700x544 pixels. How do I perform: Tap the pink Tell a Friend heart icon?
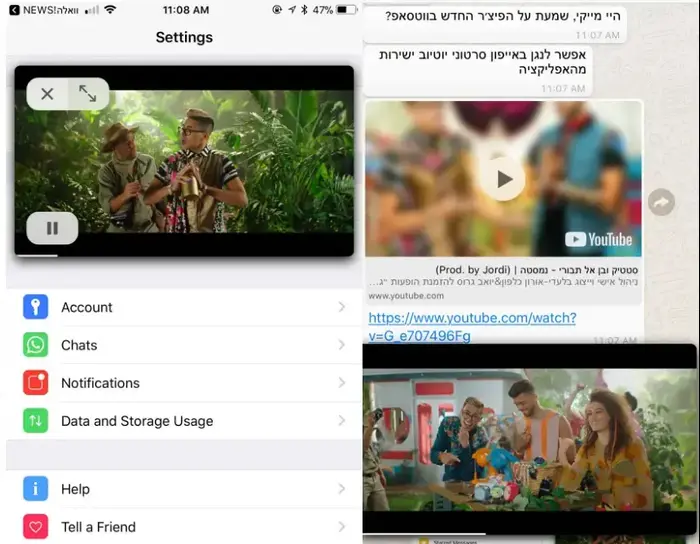[x=35, y=527]
